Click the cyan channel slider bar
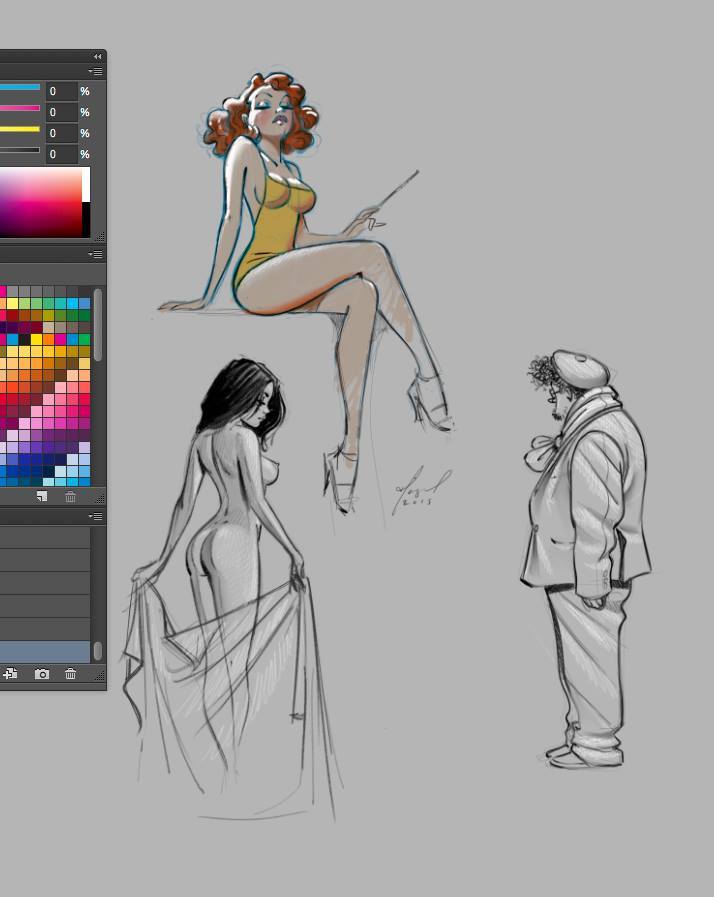 20,88
